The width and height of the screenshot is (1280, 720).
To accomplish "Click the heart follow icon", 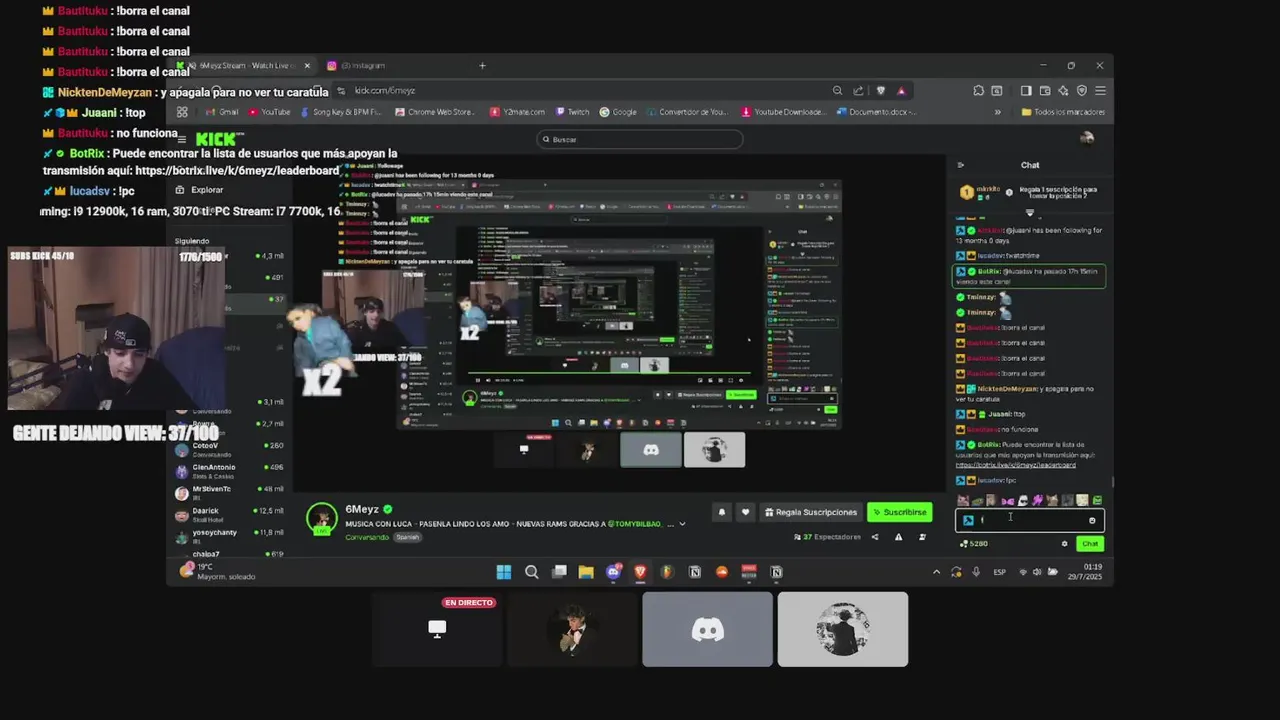I will point(745,512).
